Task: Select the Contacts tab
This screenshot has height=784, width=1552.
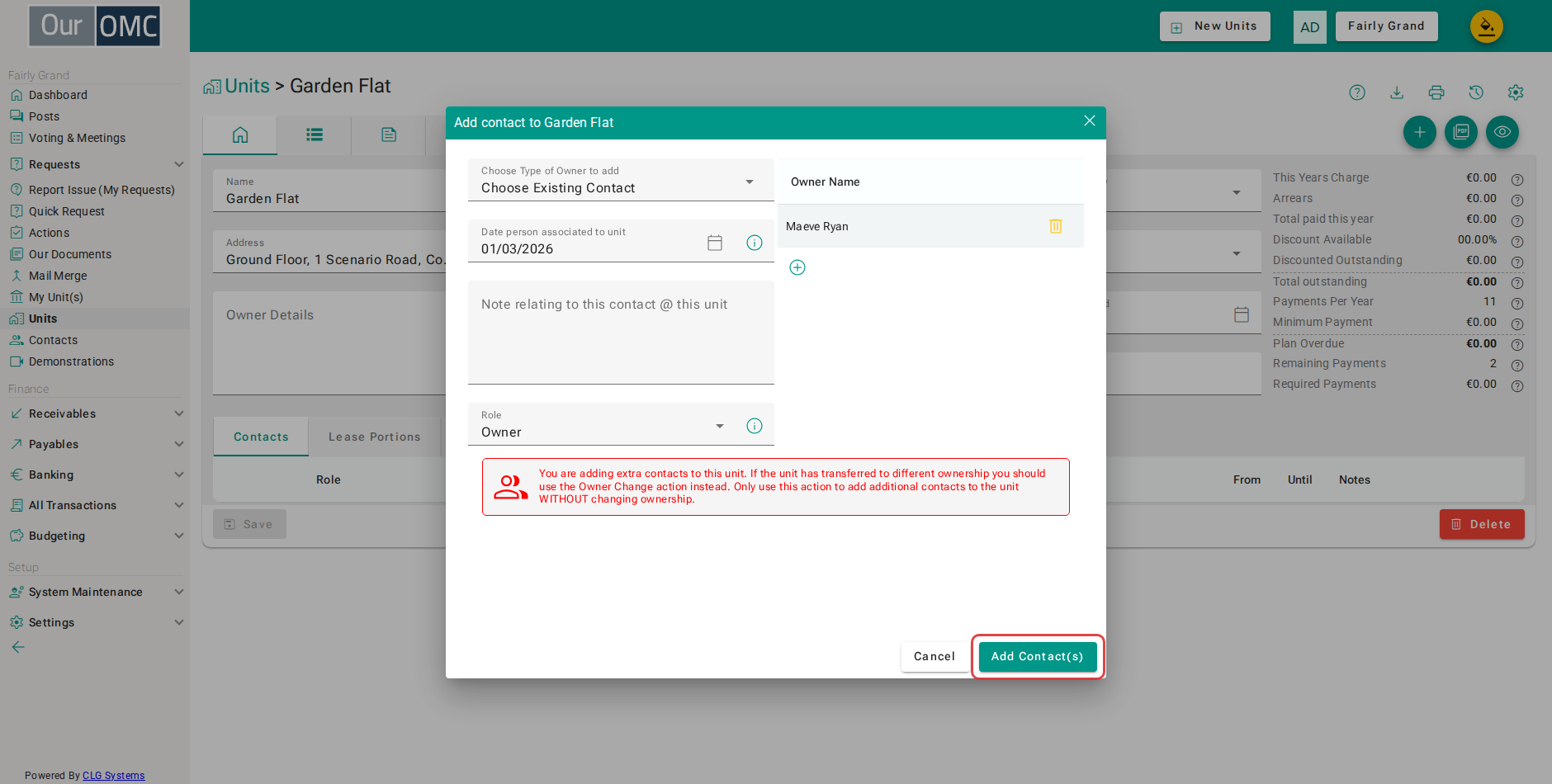Action: pos(261,437)
